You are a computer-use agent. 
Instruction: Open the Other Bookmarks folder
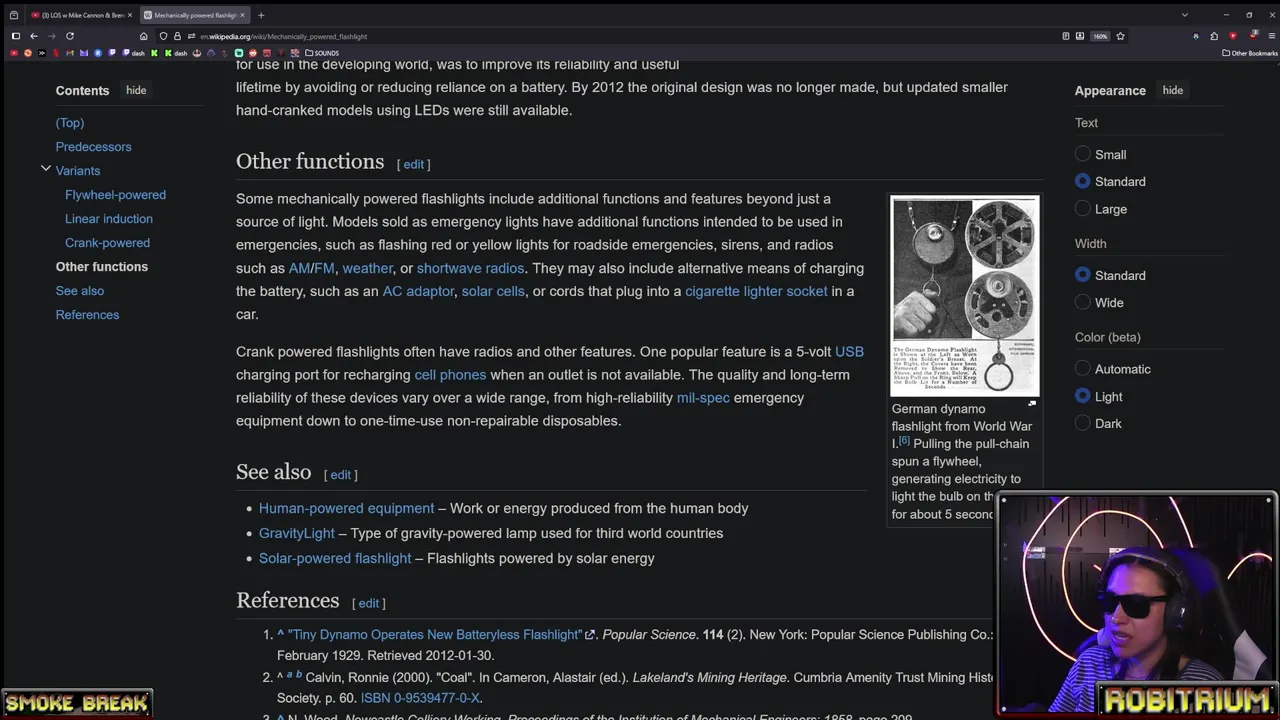pyautogui.click(x=1250, y=53)
